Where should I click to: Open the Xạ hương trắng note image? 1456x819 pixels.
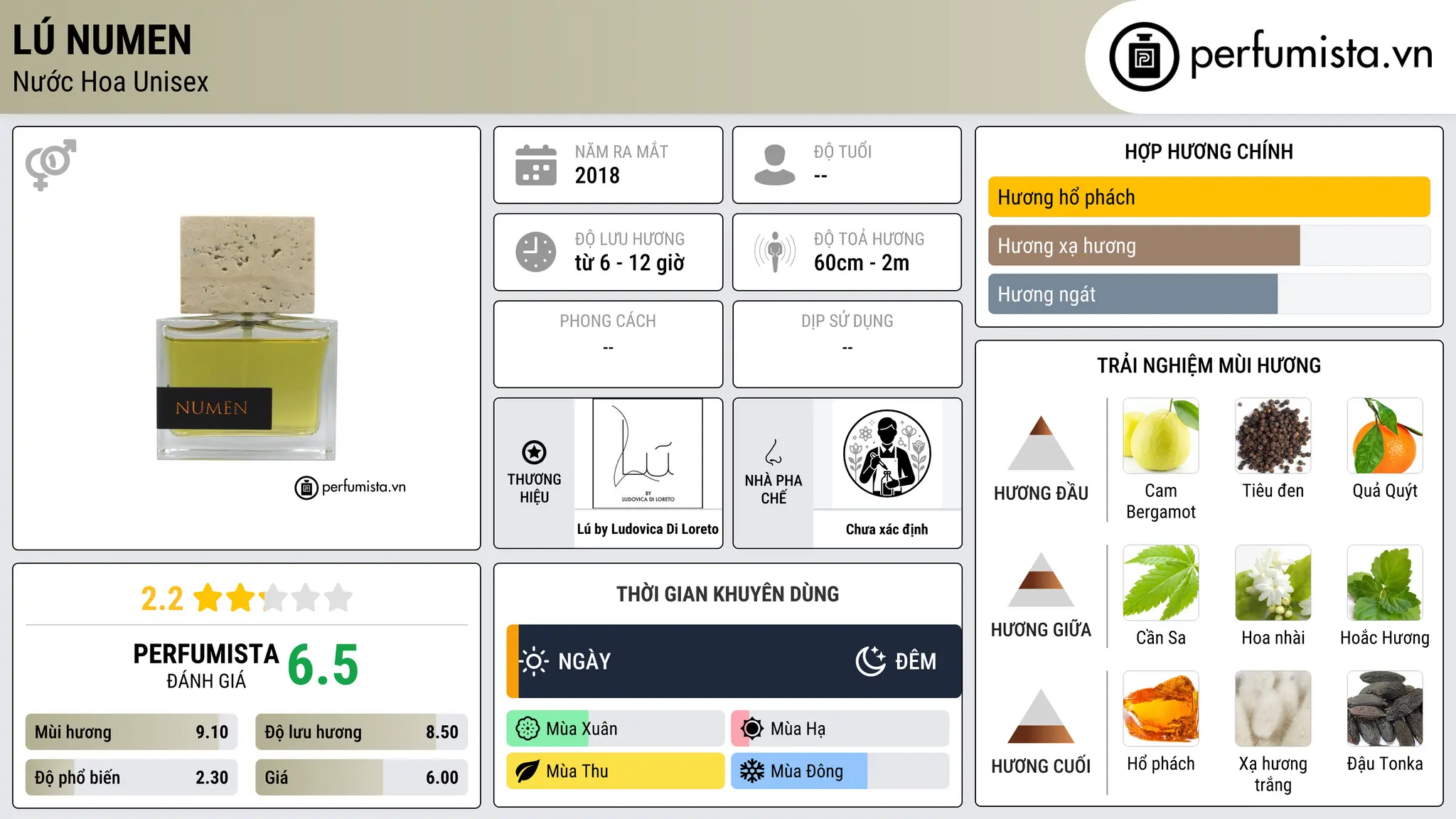click(1273, 709)
